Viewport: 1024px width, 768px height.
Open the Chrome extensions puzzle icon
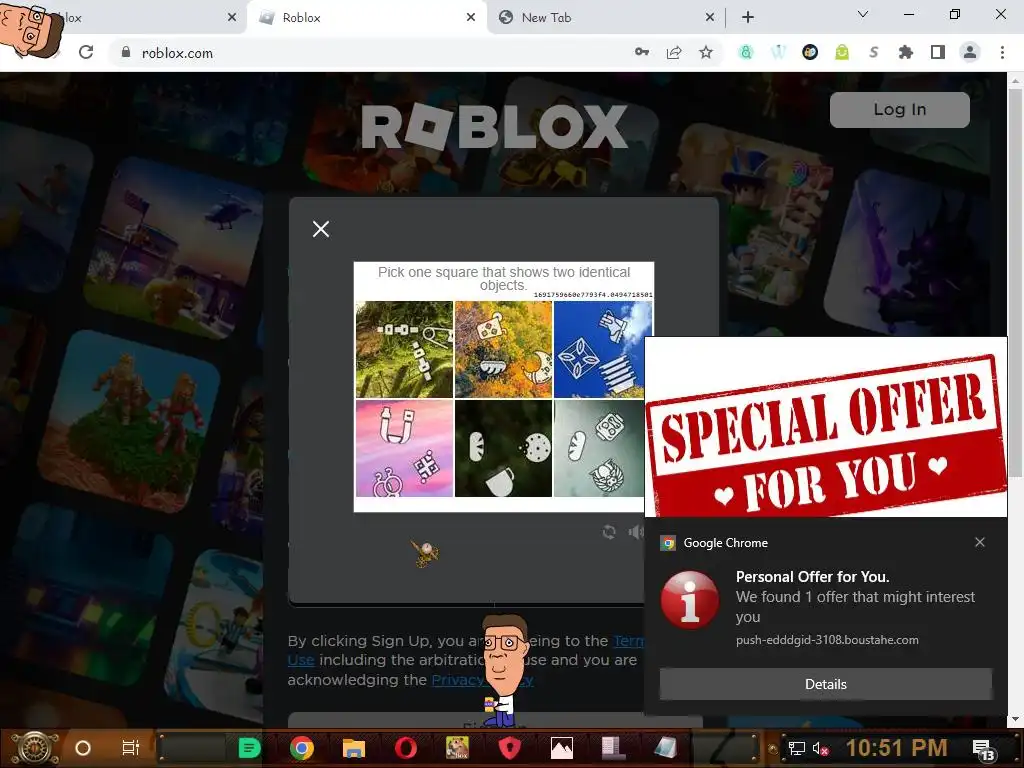(x=906, y=52)
